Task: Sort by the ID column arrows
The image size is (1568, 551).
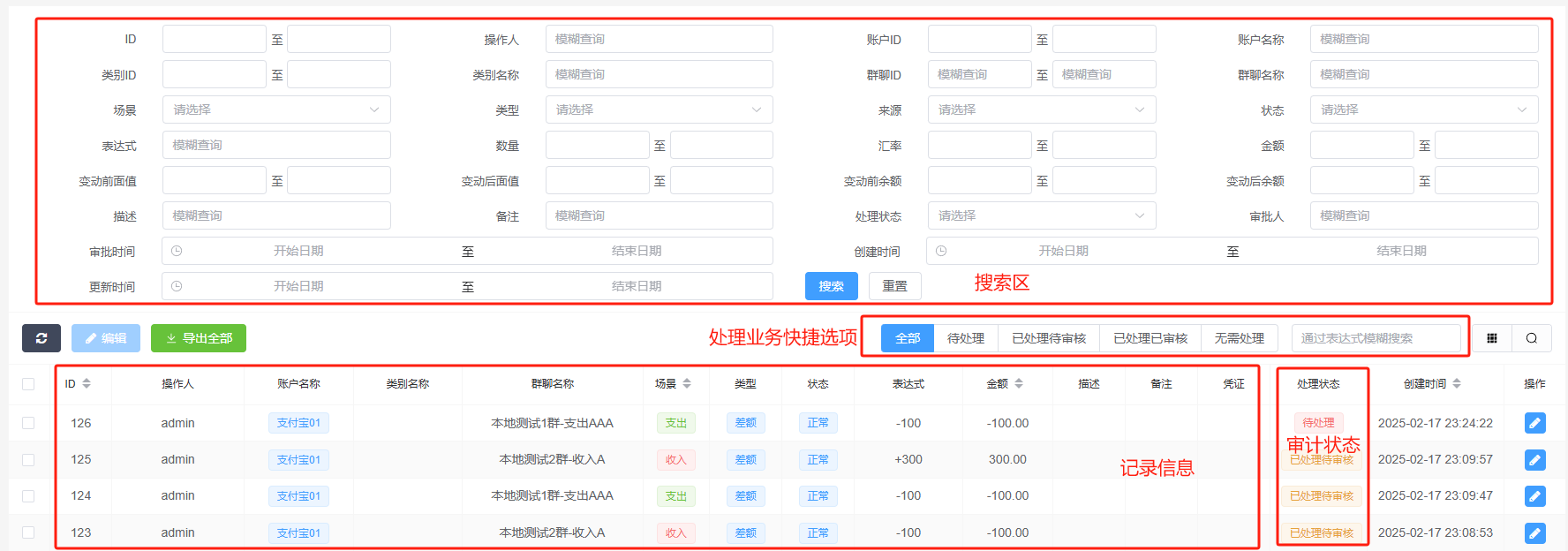Action: click(x=87, y=383)
